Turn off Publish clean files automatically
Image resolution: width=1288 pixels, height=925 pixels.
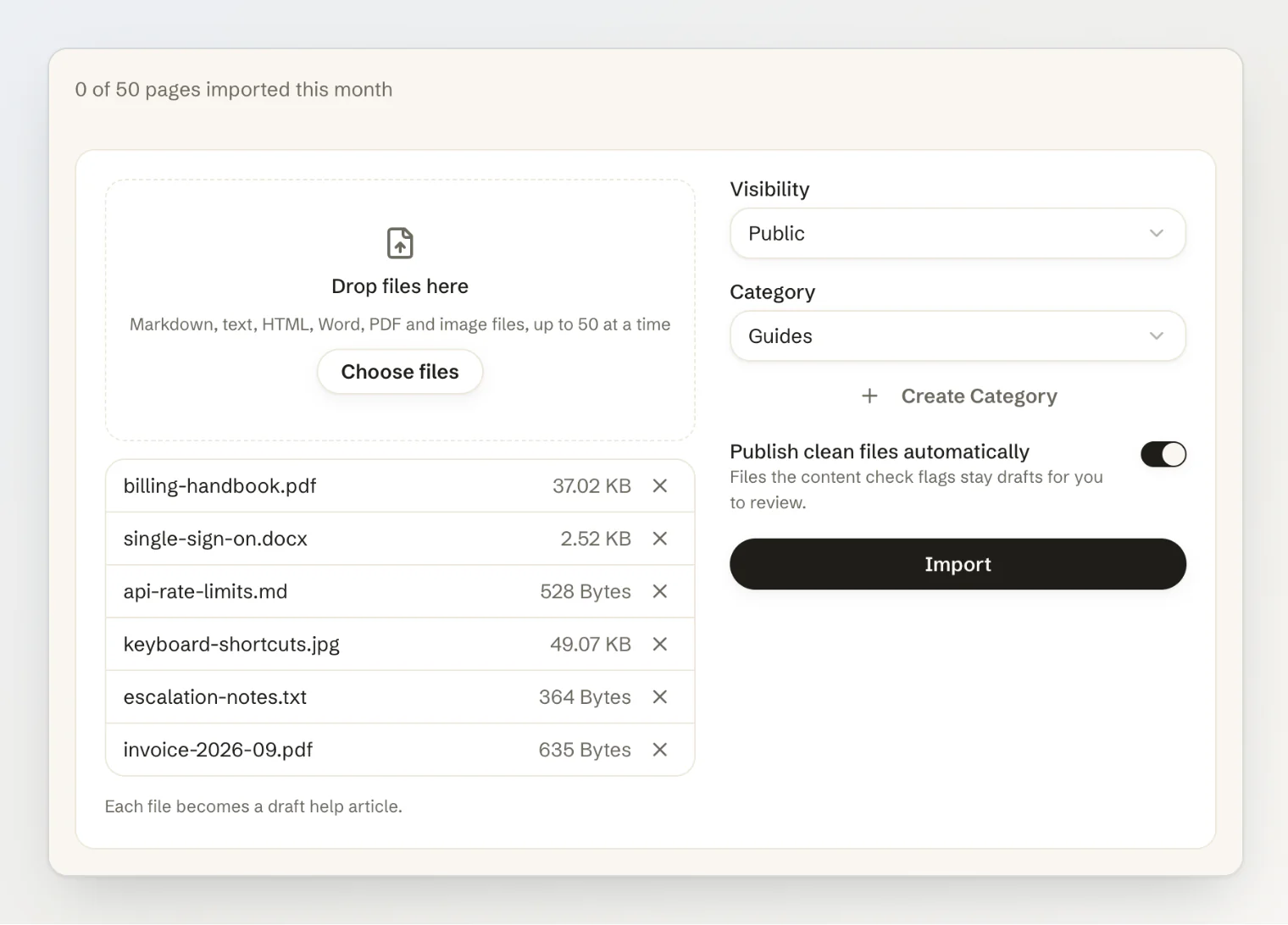click(1163, 455)
